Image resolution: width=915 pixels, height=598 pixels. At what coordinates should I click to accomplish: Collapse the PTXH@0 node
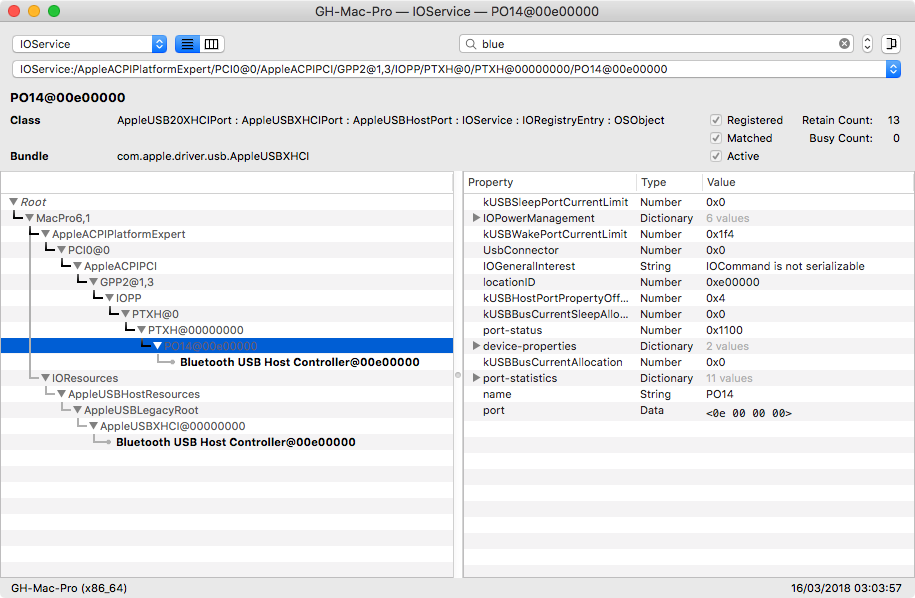pyautogui.click(x=125, y=314)
